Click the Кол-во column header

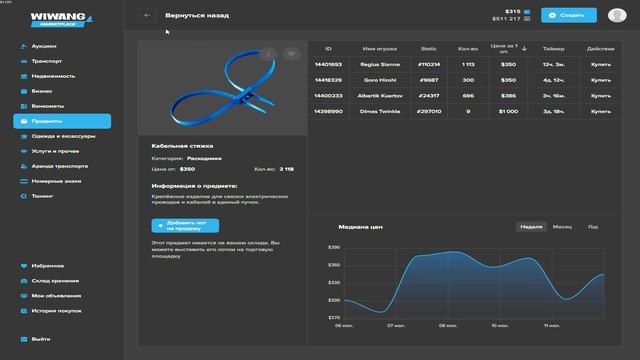[x=468, y=49]
